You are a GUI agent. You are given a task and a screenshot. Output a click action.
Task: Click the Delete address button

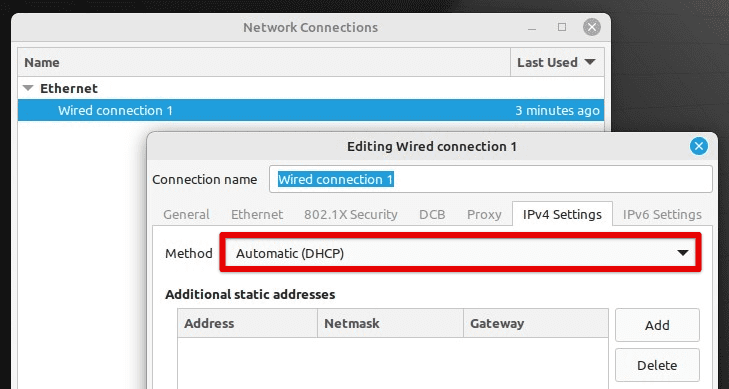point(657,365)
